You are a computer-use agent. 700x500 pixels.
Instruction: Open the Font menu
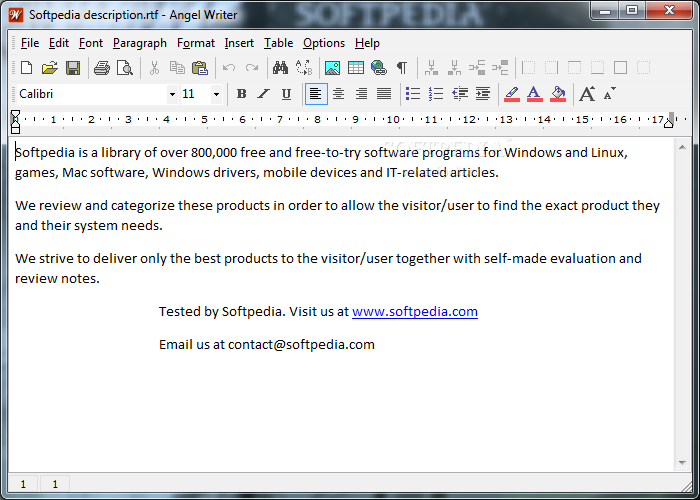tap(91, 43)
